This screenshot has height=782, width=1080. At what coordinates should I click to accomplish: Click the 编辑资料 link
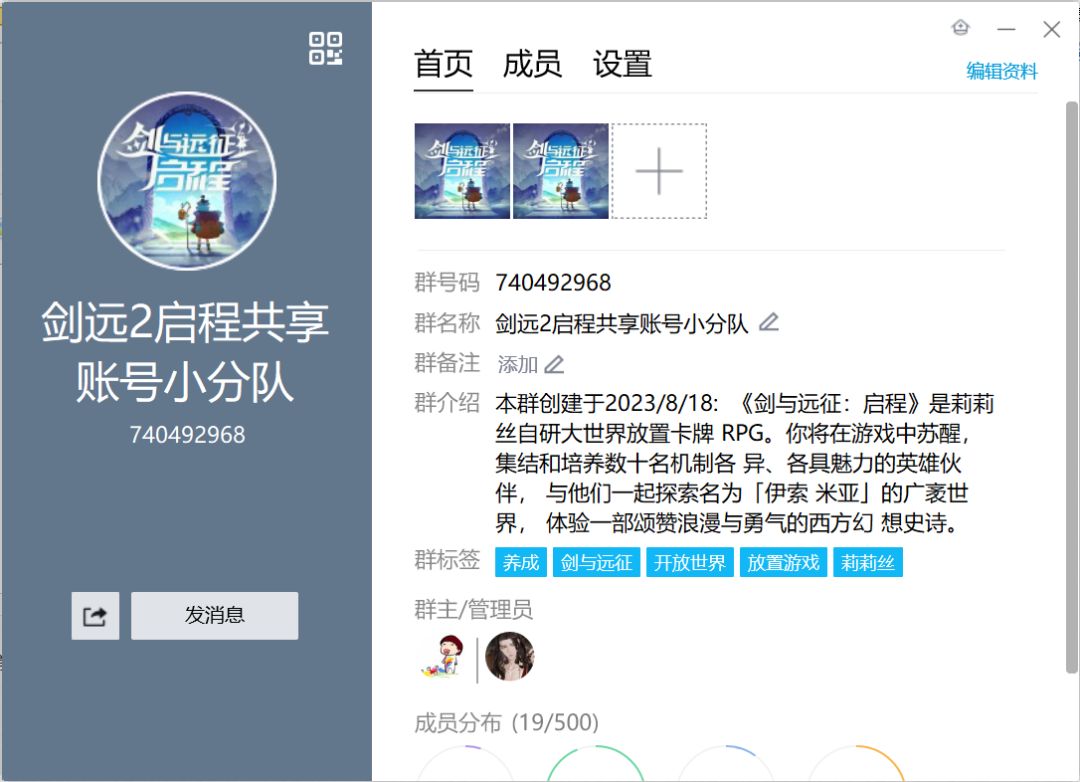point(1001,71)
